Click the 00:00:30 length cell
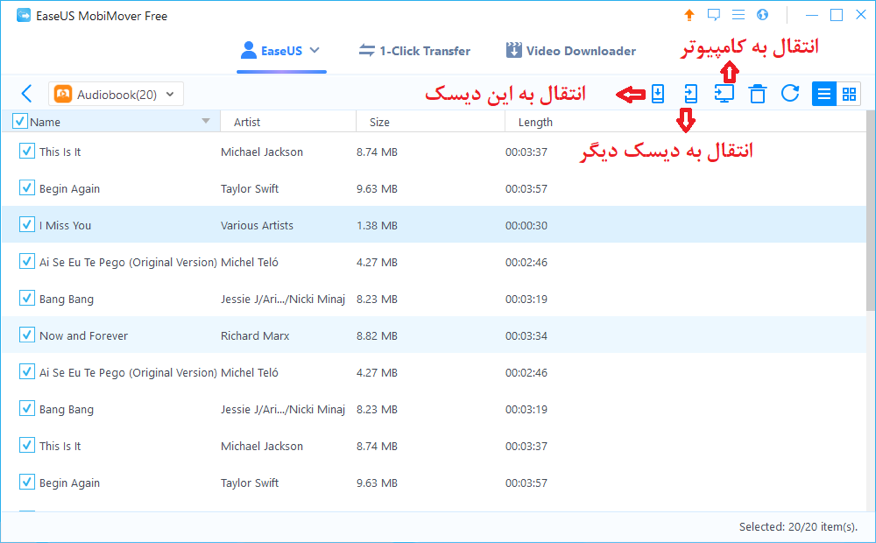Image resolution: width=876 pixels, height=543 pixels. coord(526,226)
